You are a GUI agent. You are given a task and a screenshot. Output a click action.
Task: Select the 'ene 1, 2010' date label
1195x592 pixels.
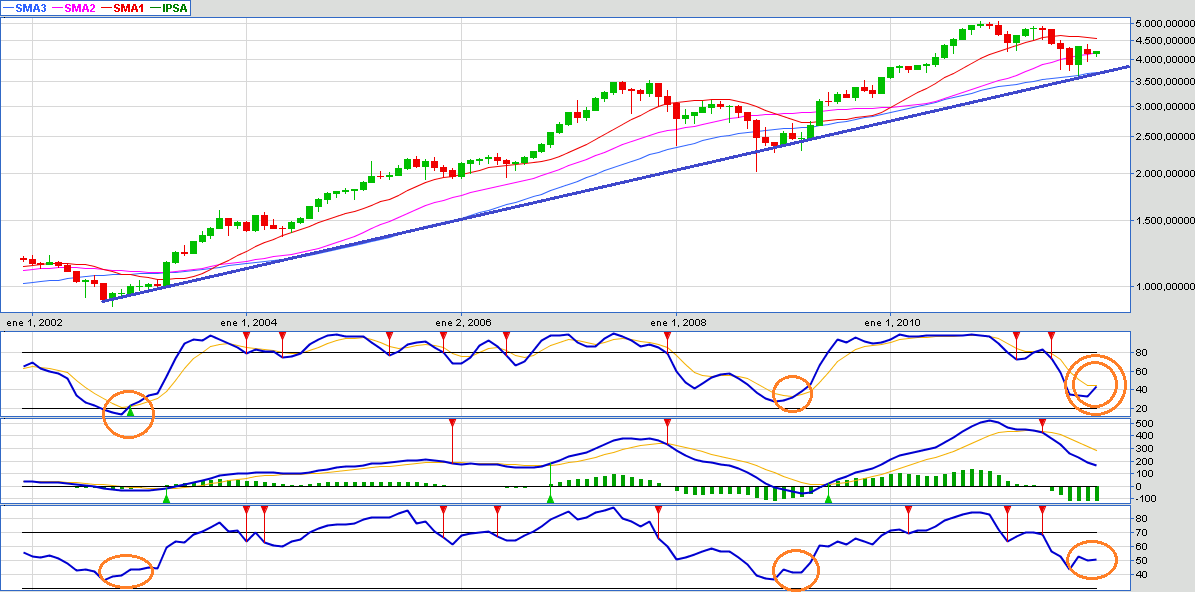894,323
